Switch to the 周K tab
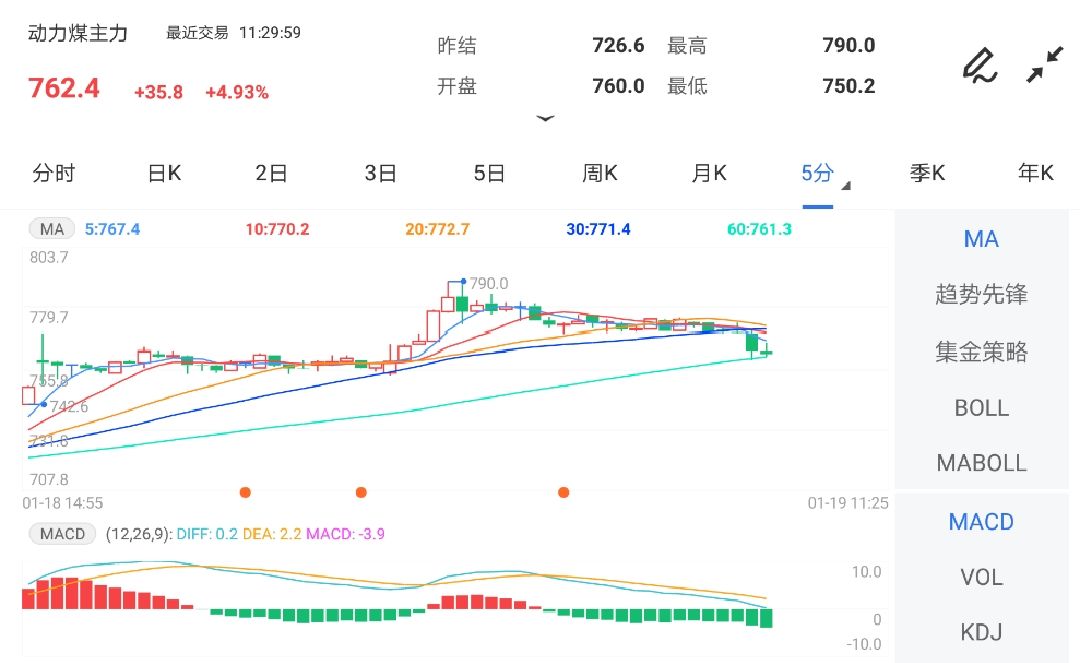The height and width of the screenshot is (663, 1080). click(x=599, y=173)
